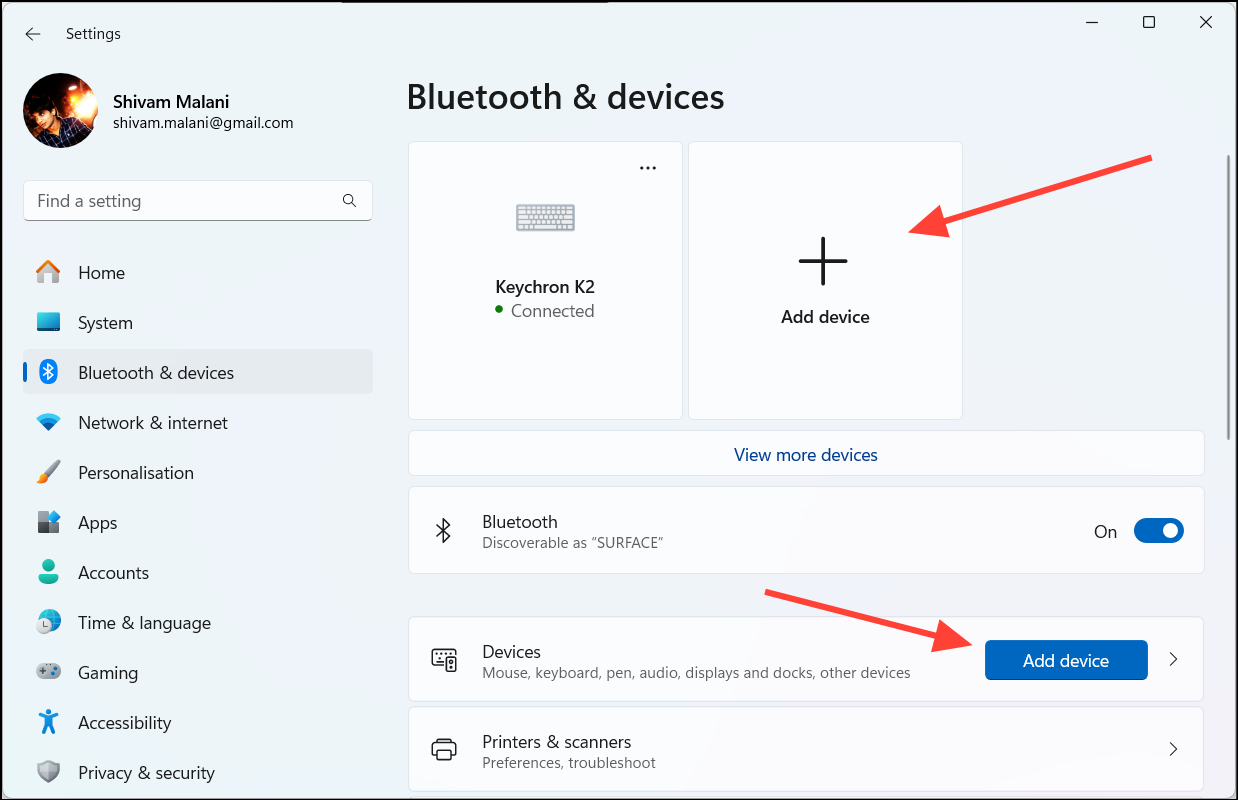Go to System settings
1238x800 pixels.
(x=198, y=322)
